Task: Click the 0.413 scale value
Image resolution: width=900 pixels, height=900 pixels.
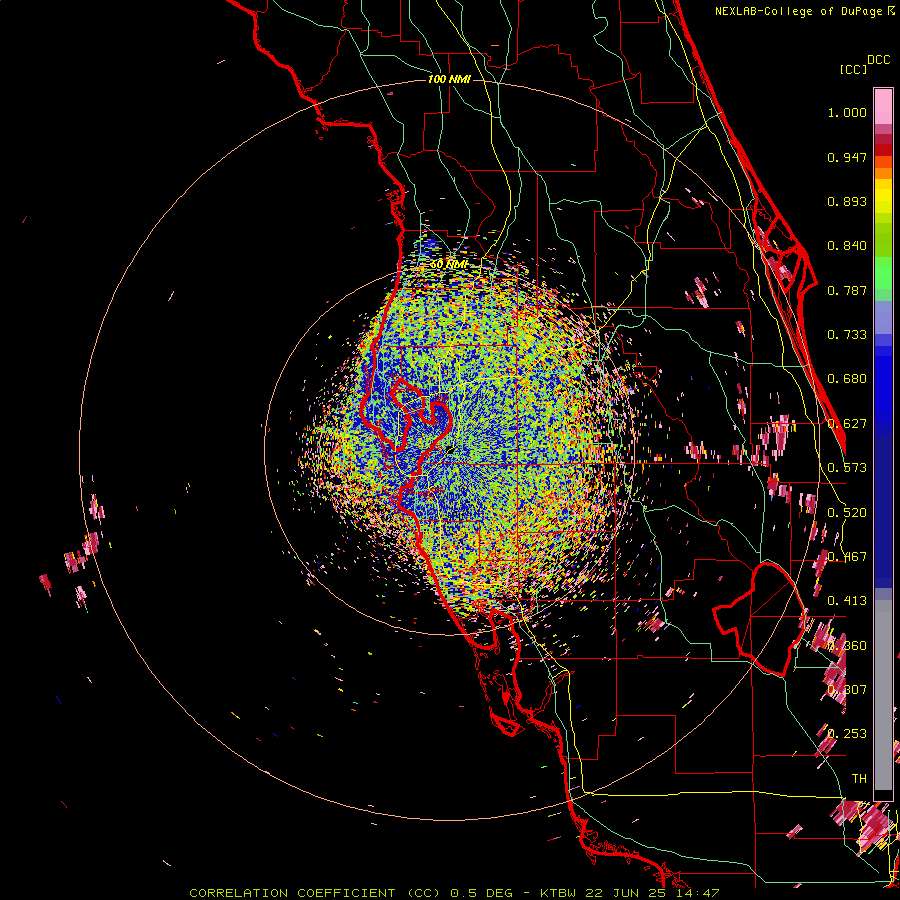Action: coord(847,601)
